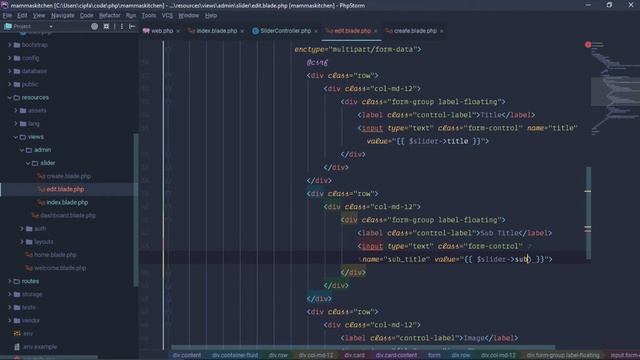Expand the config folder
The height and width of the screenshot is (360, 640).
pyautogui.click(x=9, y=58)
